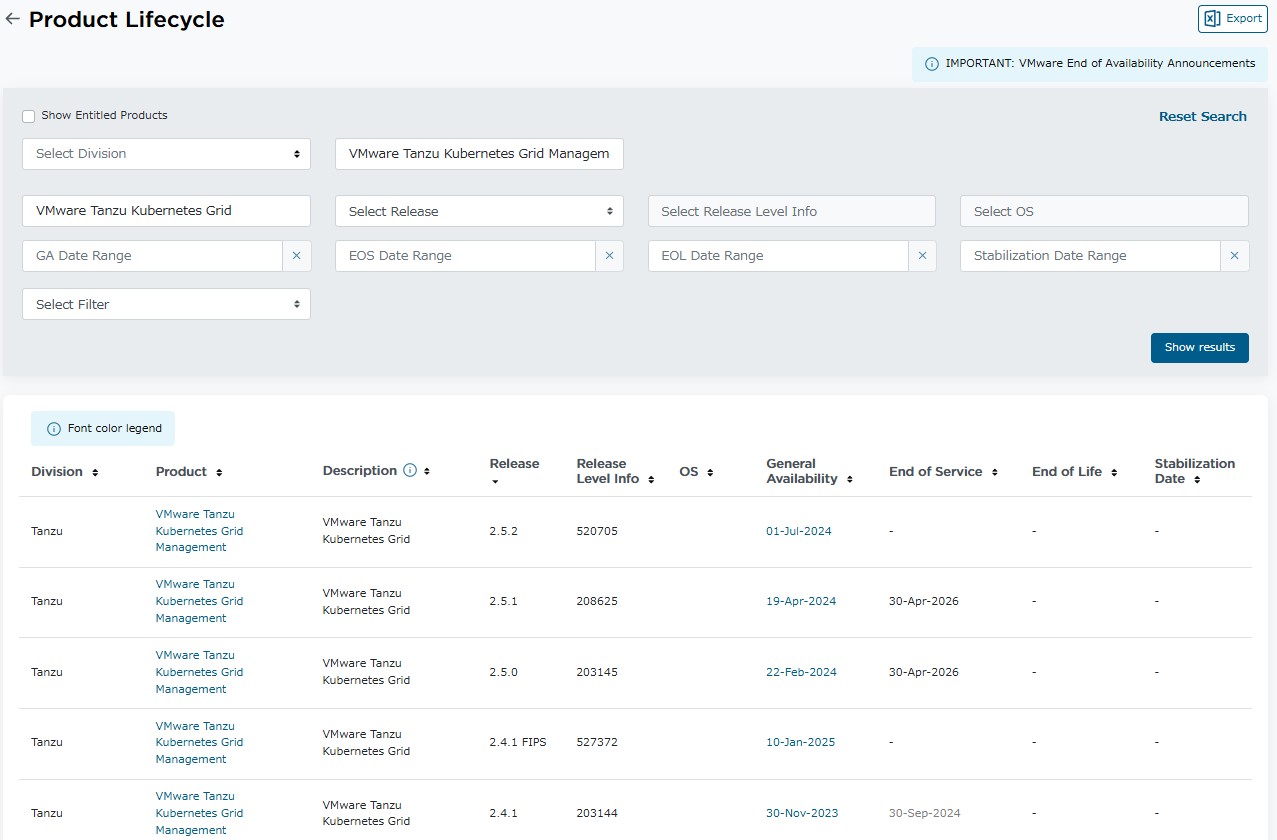Click the 10-Jan-2025 General Availability date
The image size is (1277, 840).
coord(801,742)
